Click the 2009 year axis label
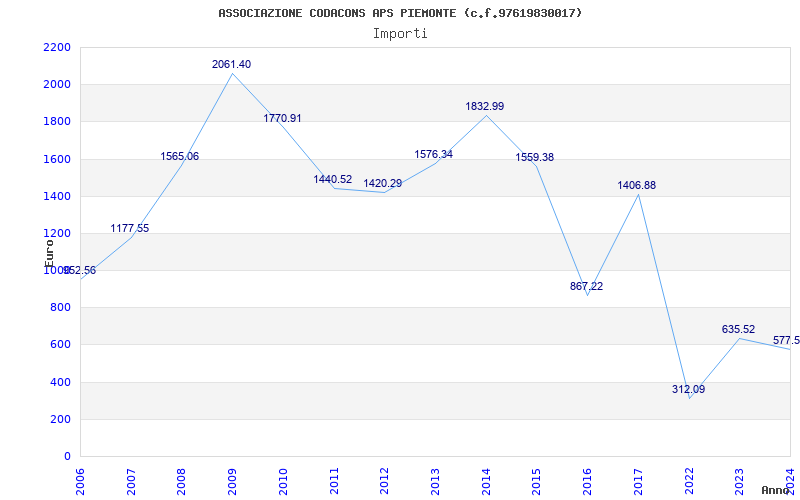 click(x=232, y=482)
